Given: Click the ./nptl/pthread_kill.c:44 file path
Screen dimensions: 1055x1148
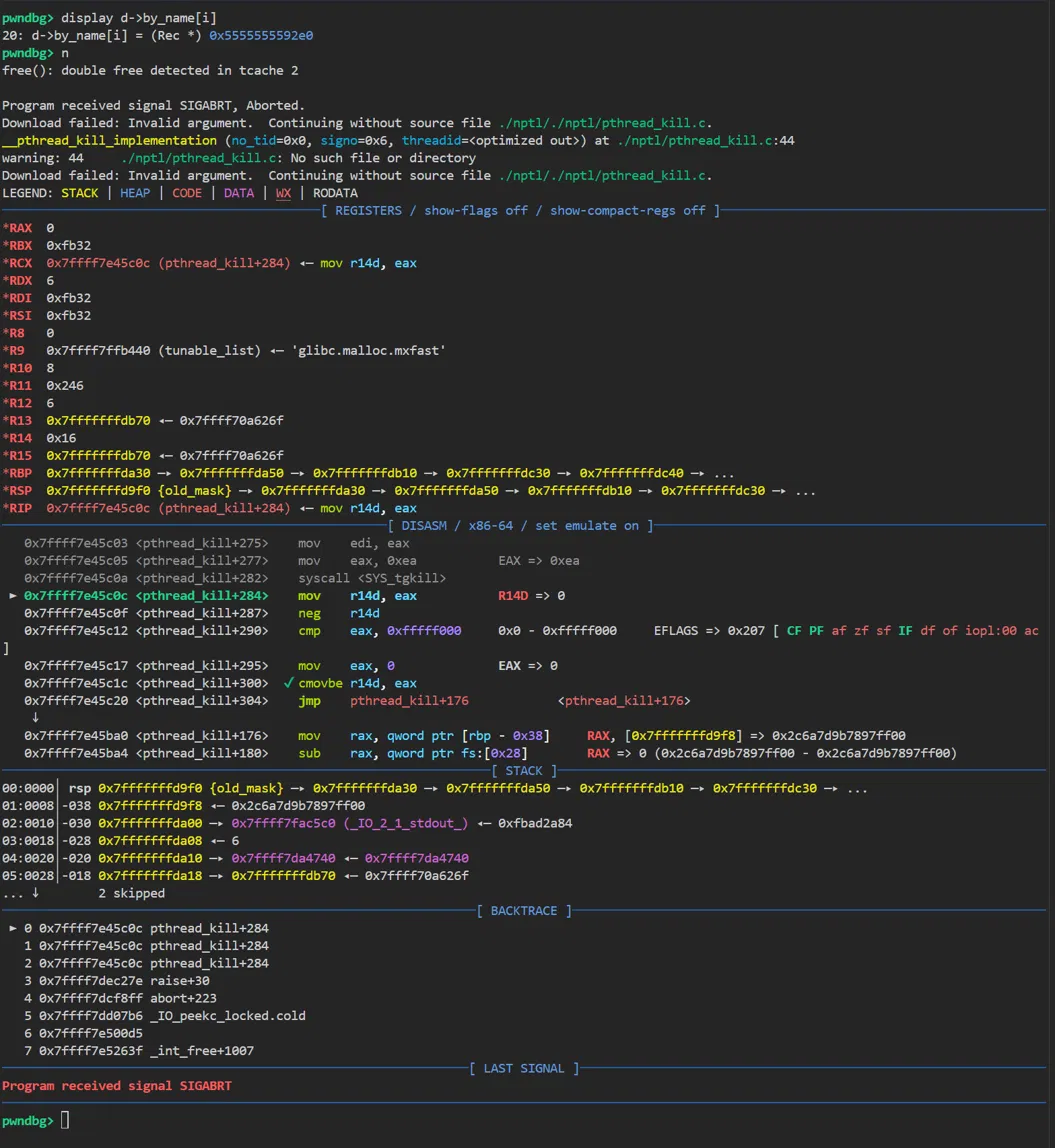Looking at the screenshot, I should [x=705, y=141].
